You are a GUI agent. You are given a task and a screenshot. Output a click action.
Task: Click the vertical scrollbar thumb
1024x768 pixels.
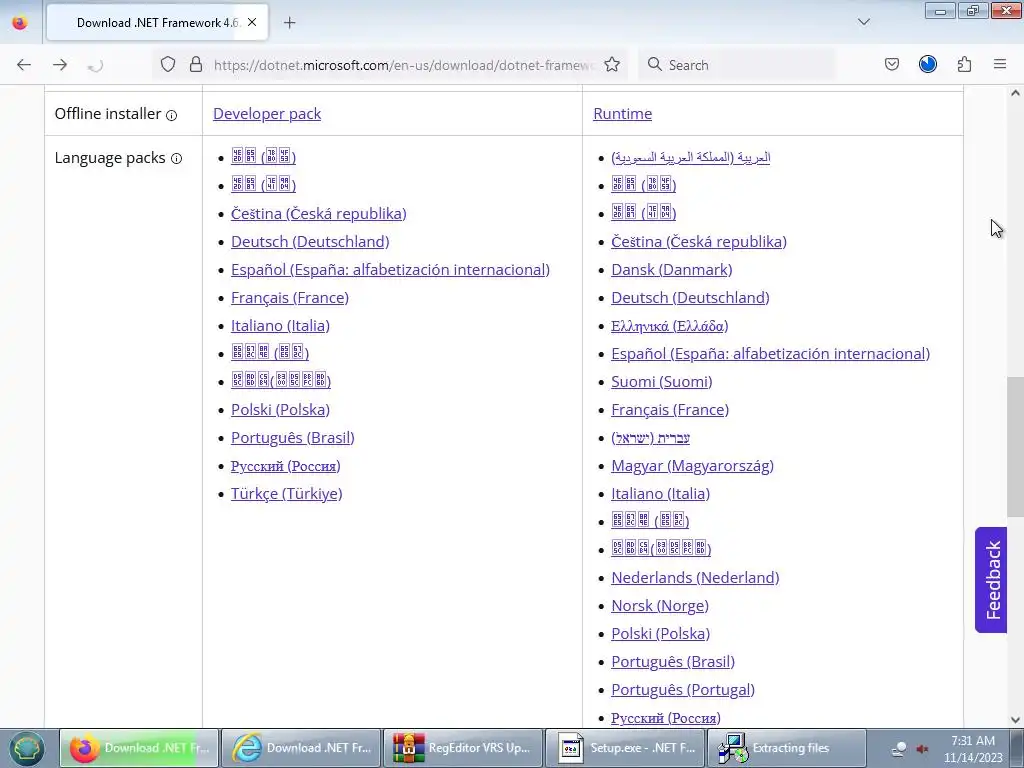1015,447
